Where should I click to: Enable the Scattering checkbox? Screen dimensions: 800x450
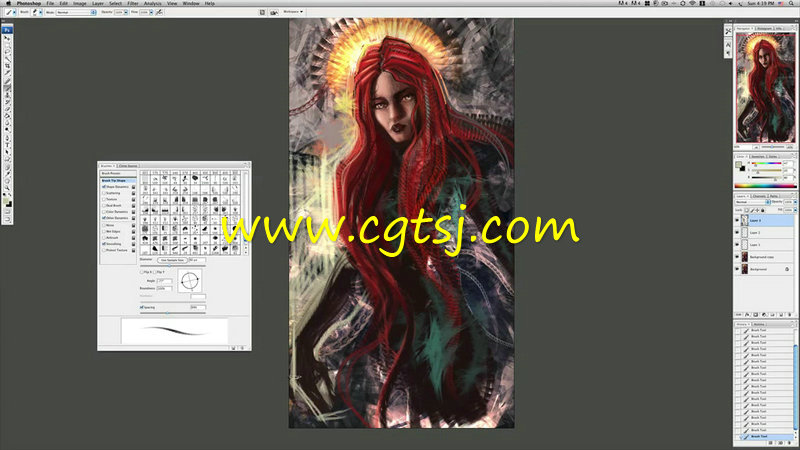tap(104, 193)
